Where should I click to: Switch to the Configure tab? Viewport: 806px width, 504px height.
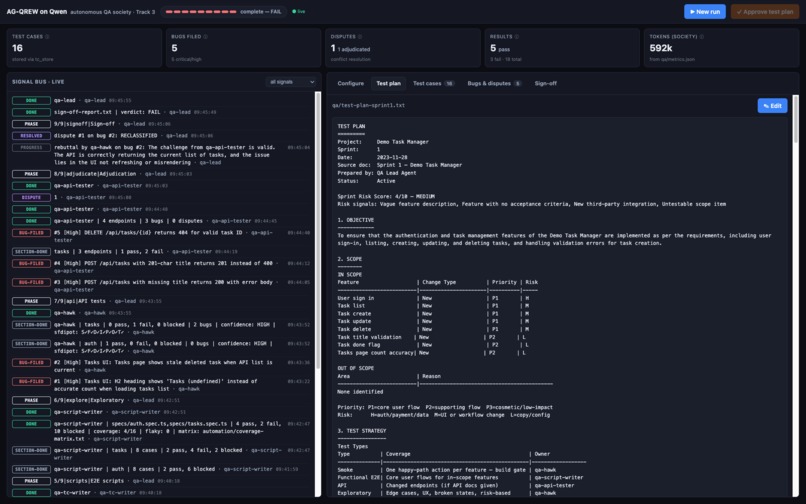351,83
